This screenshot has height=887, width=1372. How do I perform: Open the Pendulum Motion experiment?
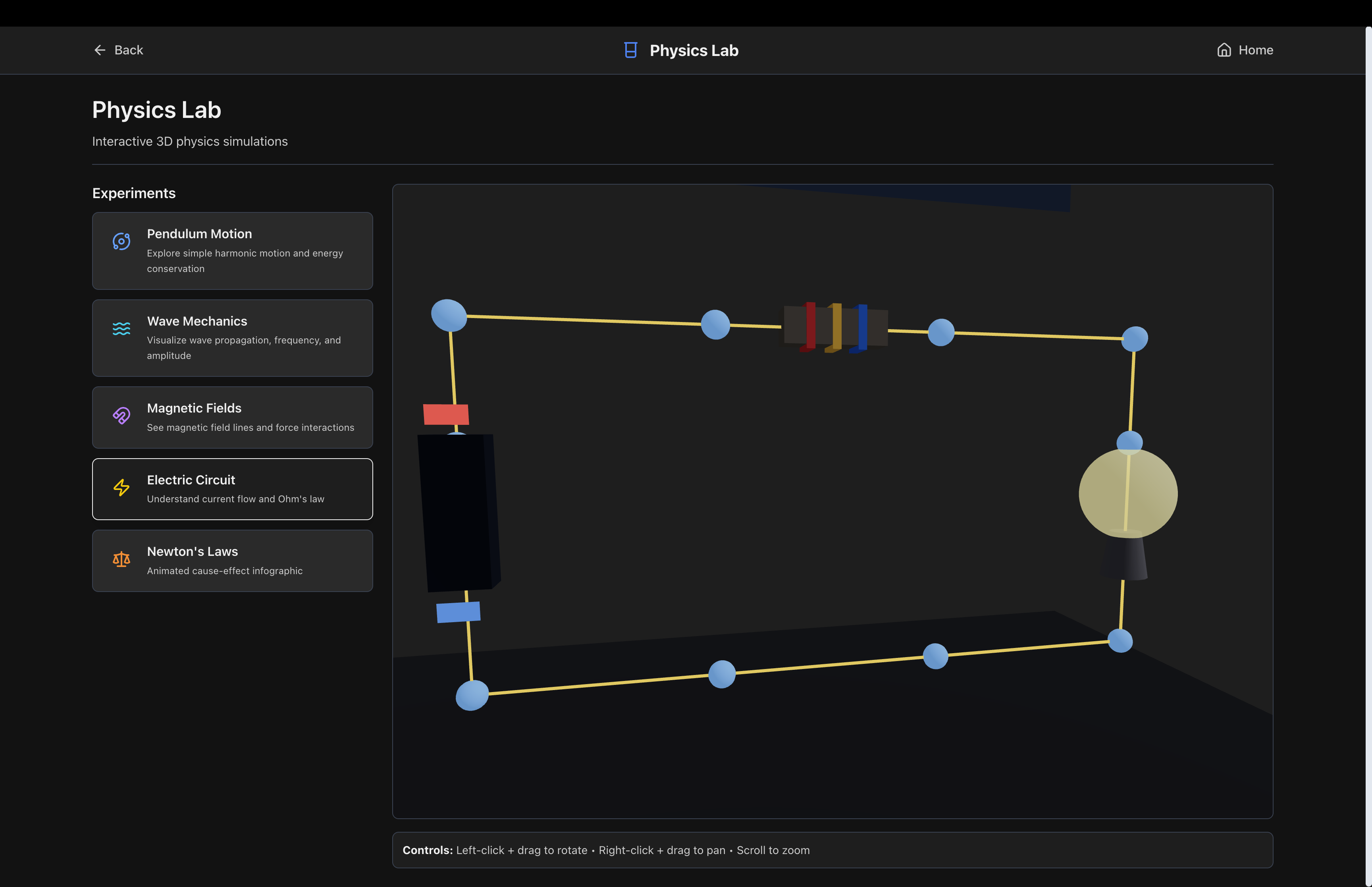[232, 251]
